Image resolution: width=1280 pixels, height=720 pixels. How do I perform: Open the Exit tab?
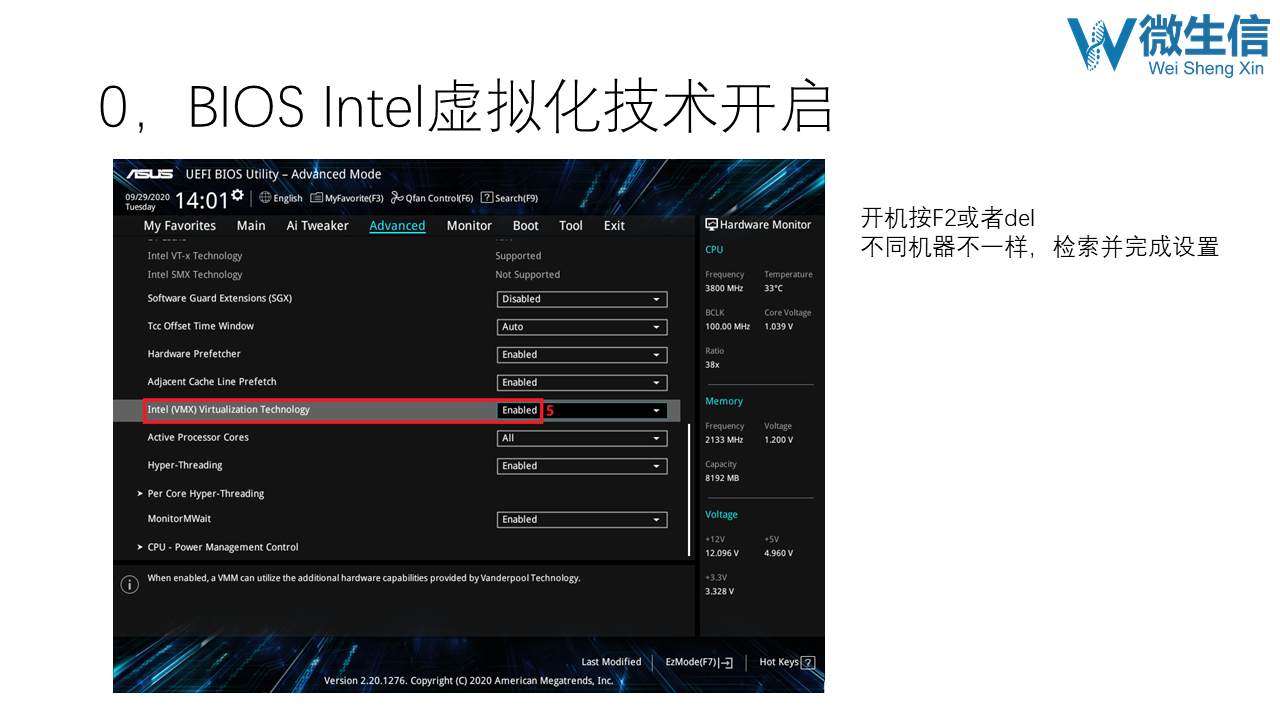tap(614, 226)
